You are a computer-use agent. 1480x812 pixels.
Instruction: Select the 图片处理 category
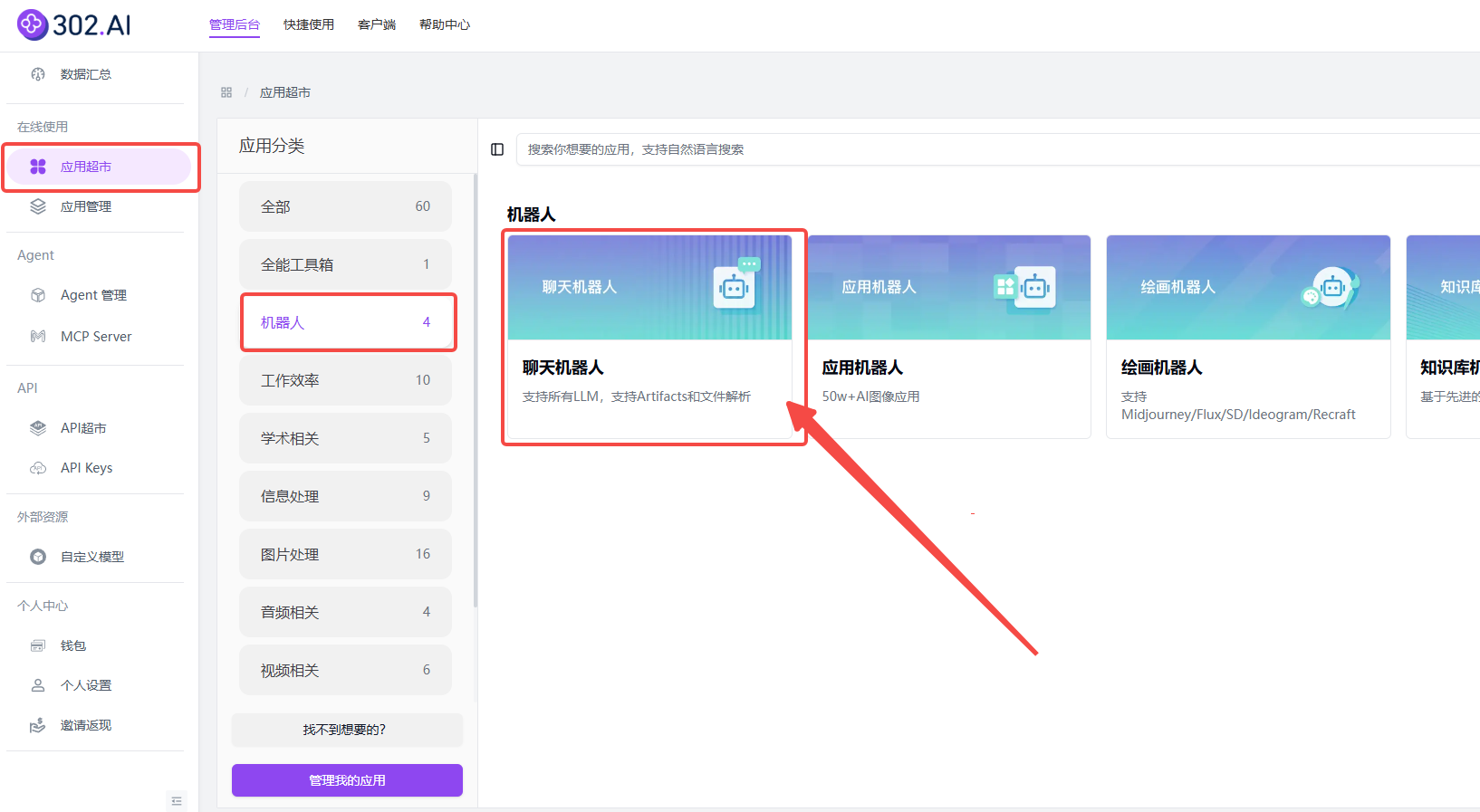point(345,554)
